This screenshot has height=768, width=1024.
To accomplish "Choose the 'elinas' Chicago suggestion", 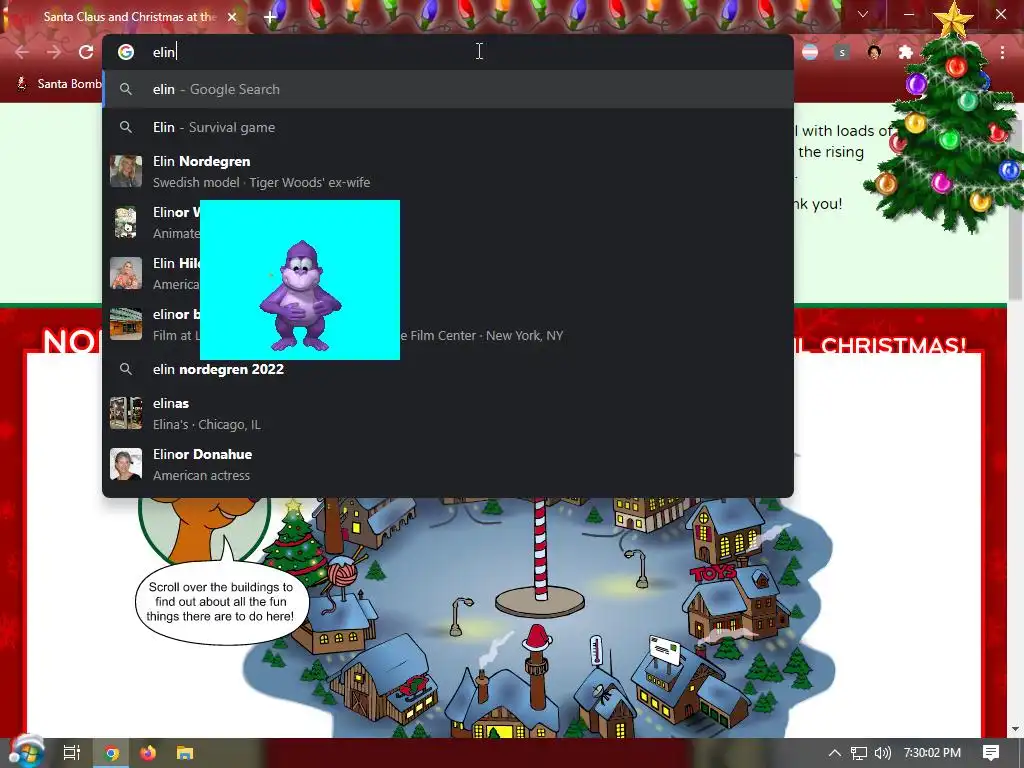I will tap(448, 413).
